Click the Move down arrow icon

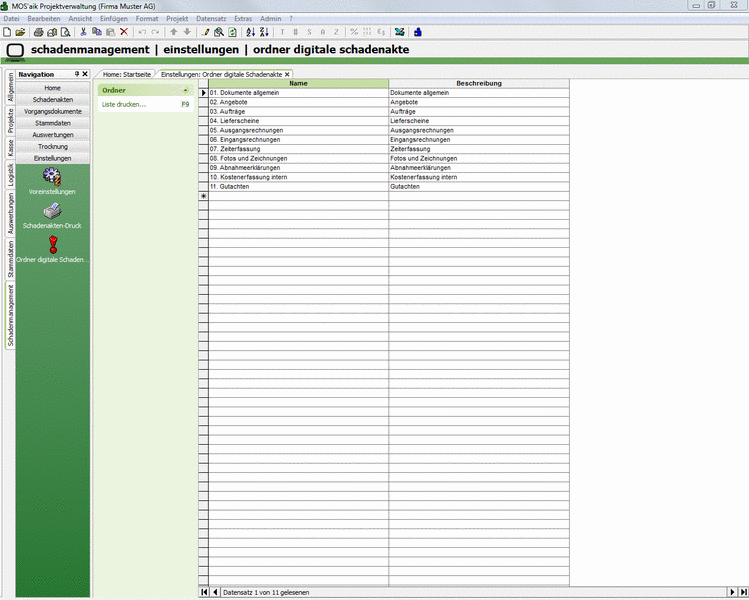pos(187,32)
